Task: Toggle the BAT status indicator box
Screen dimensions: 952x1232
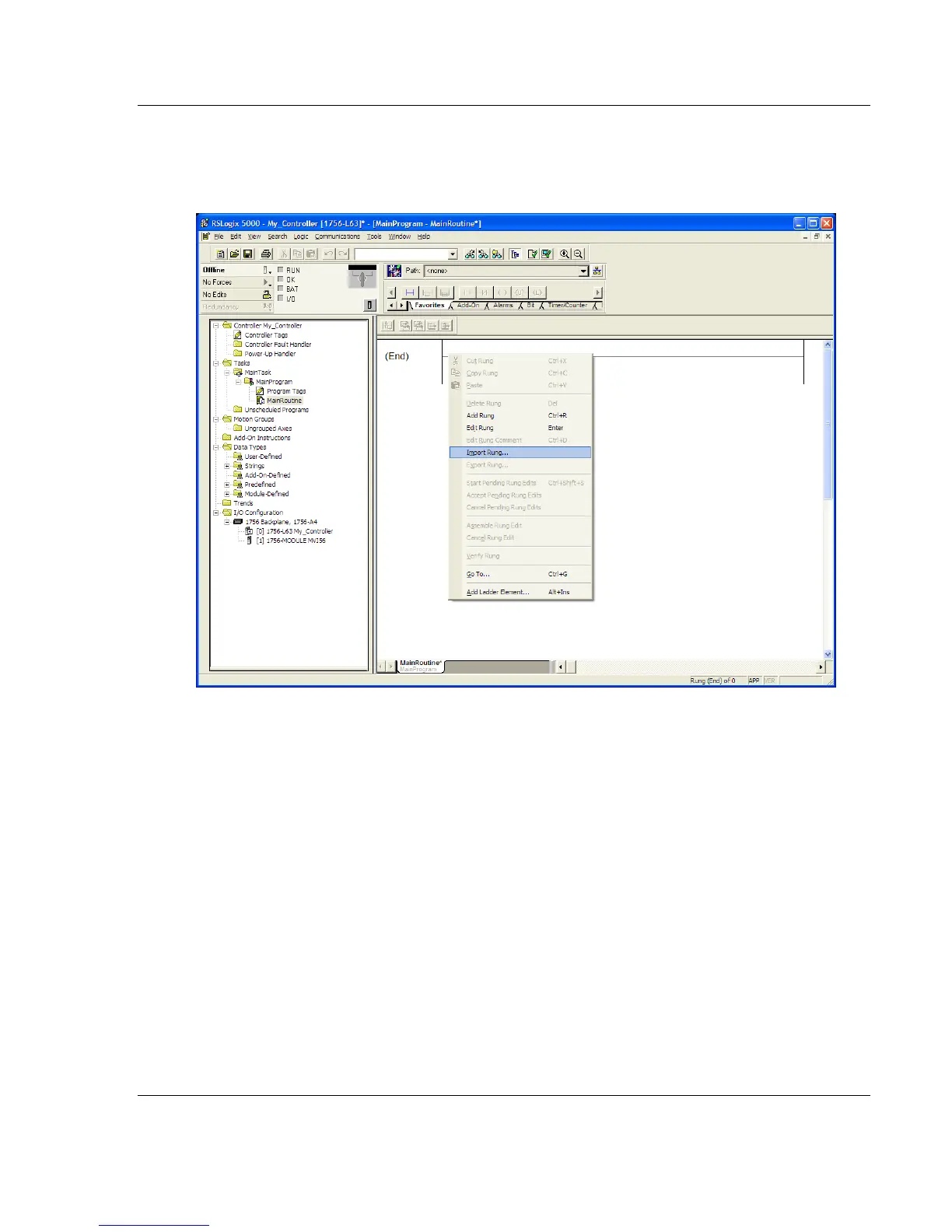Action: coord(281,289)
